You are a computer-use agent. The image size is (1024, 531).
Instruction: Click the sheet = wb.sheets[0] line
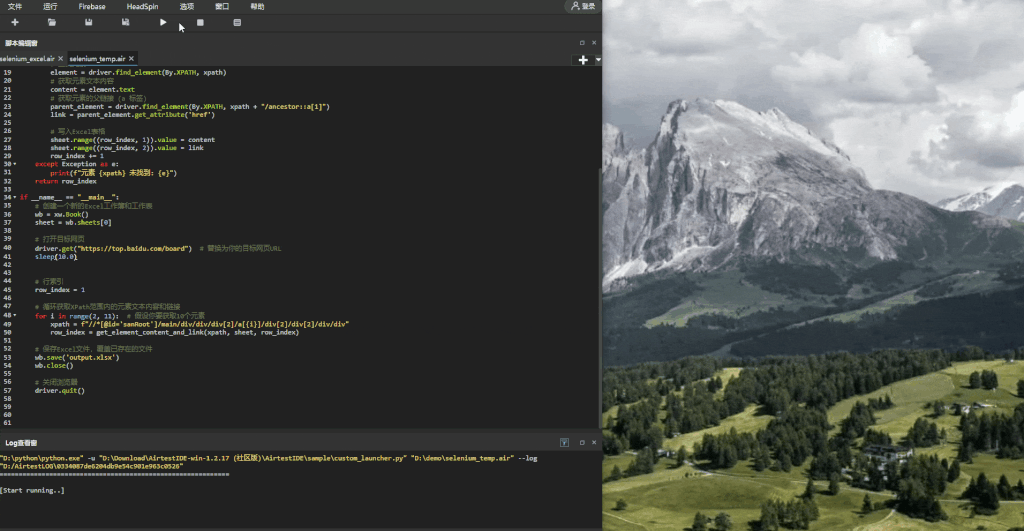tap(73, 223)
